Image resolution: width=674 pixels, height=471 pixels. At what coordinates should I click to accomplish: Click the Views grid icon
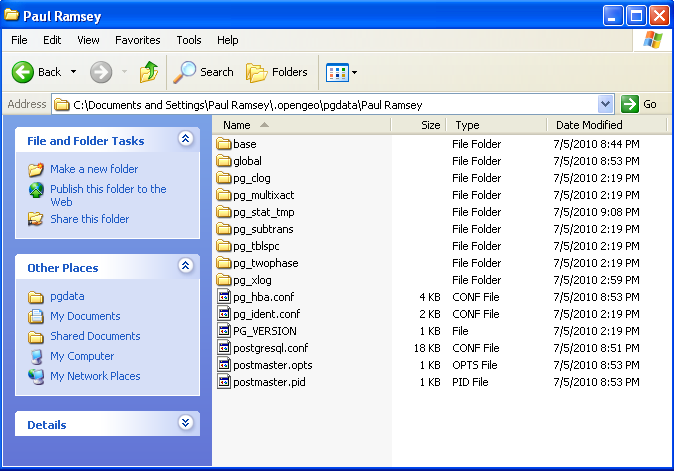337,73
